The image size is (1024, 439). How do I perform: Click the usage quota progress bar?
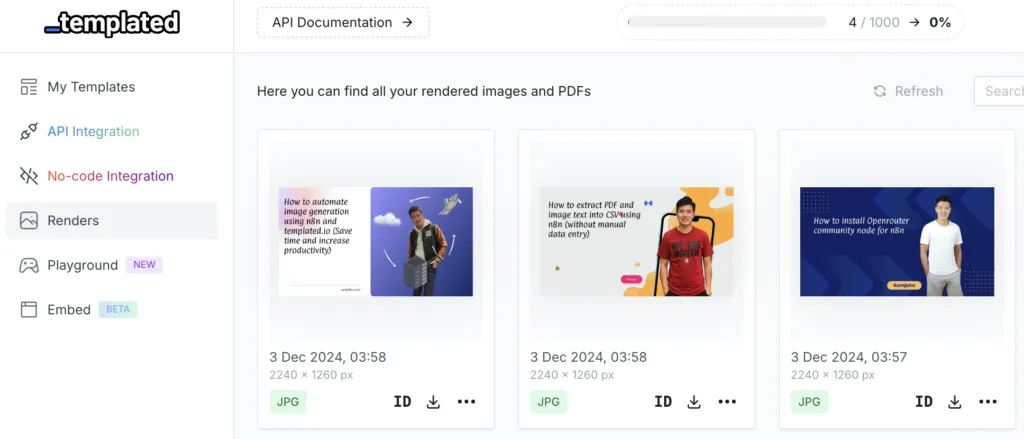click(727, 22)
